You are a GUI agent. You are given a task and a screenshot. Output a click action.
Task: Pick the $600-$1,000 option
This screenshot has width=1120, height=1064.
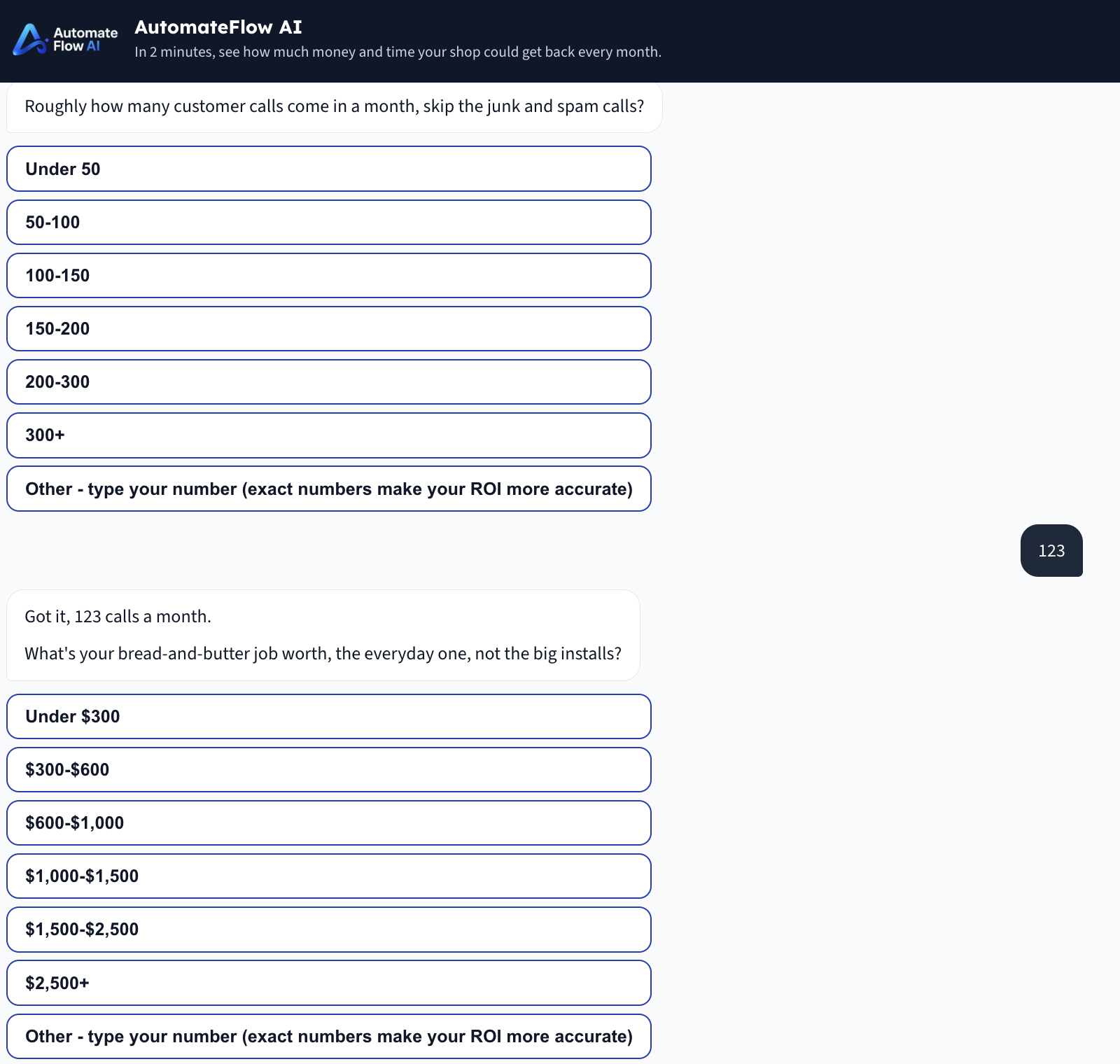(x=329, y=822)
